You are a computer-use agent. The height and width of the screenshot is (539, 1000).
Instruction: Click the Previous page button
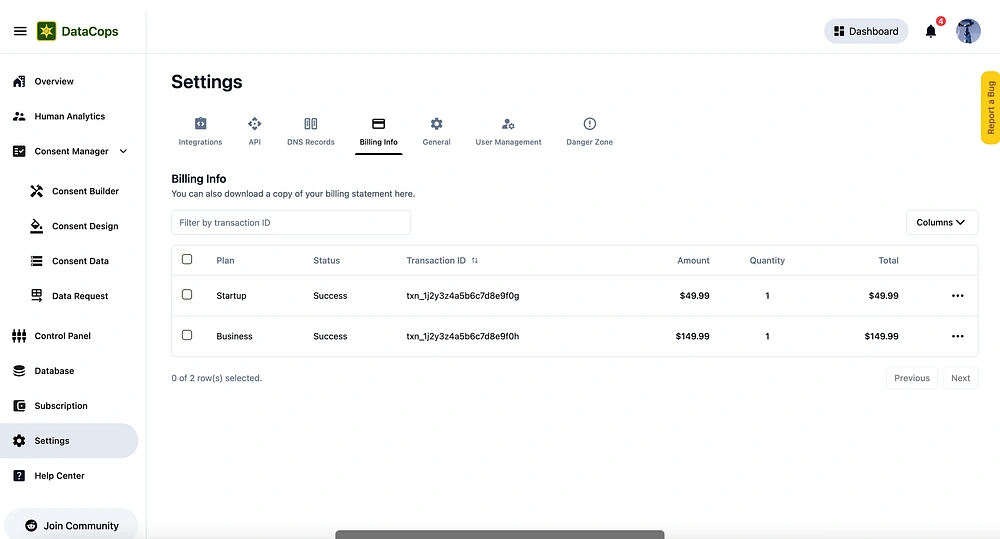tap(911, 378)
